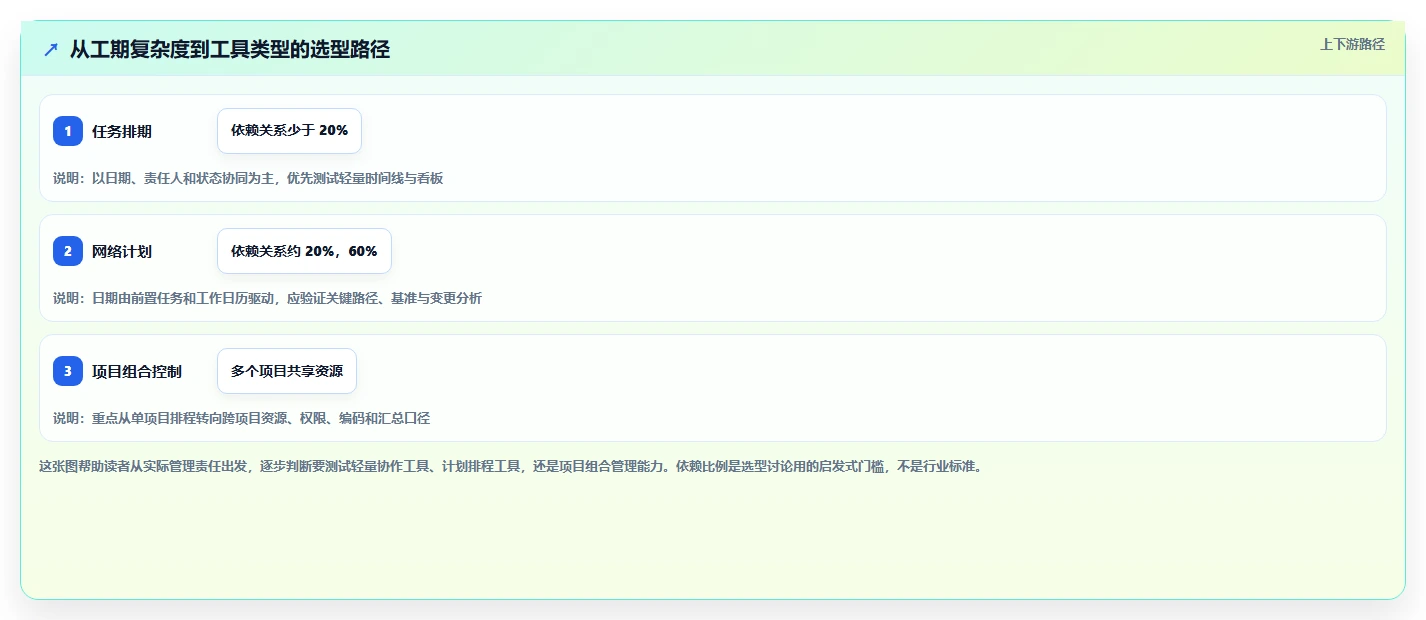Click the number 2 step badge

tap(68, 251)
